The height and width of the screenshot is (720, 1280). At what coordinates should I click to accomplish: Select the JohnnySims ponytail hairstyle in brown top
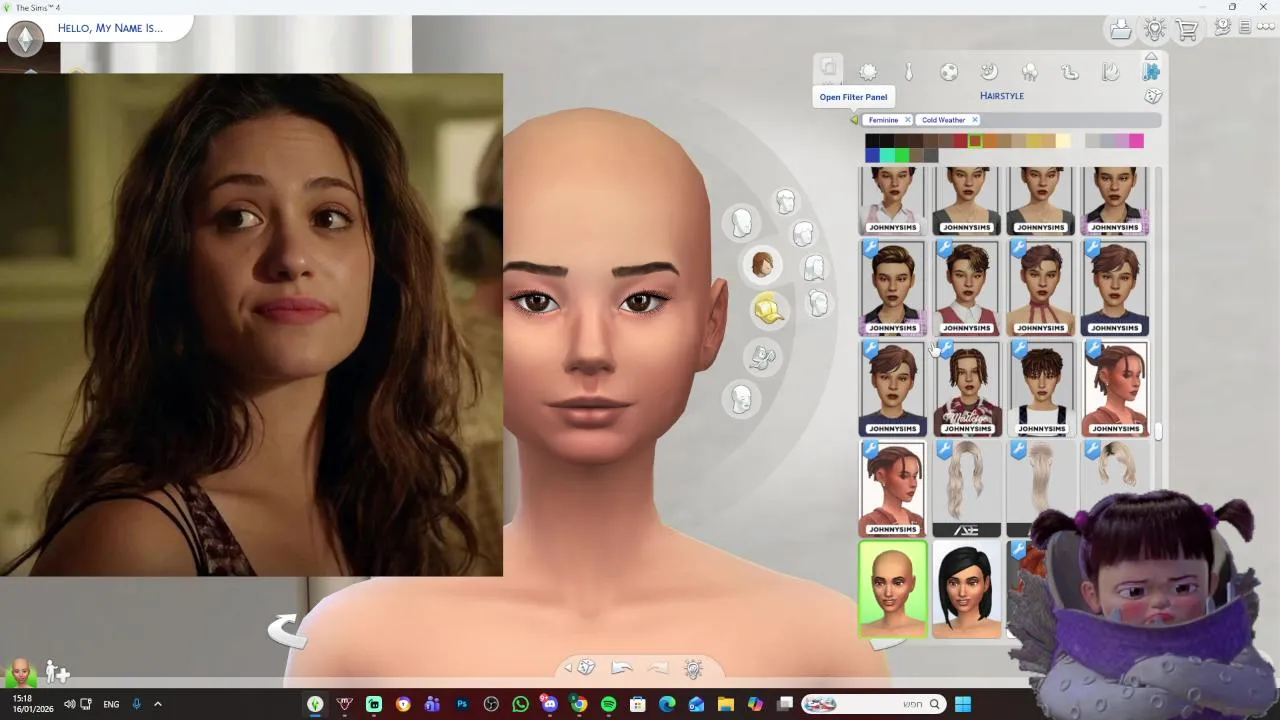click(x=1115, y=388)
